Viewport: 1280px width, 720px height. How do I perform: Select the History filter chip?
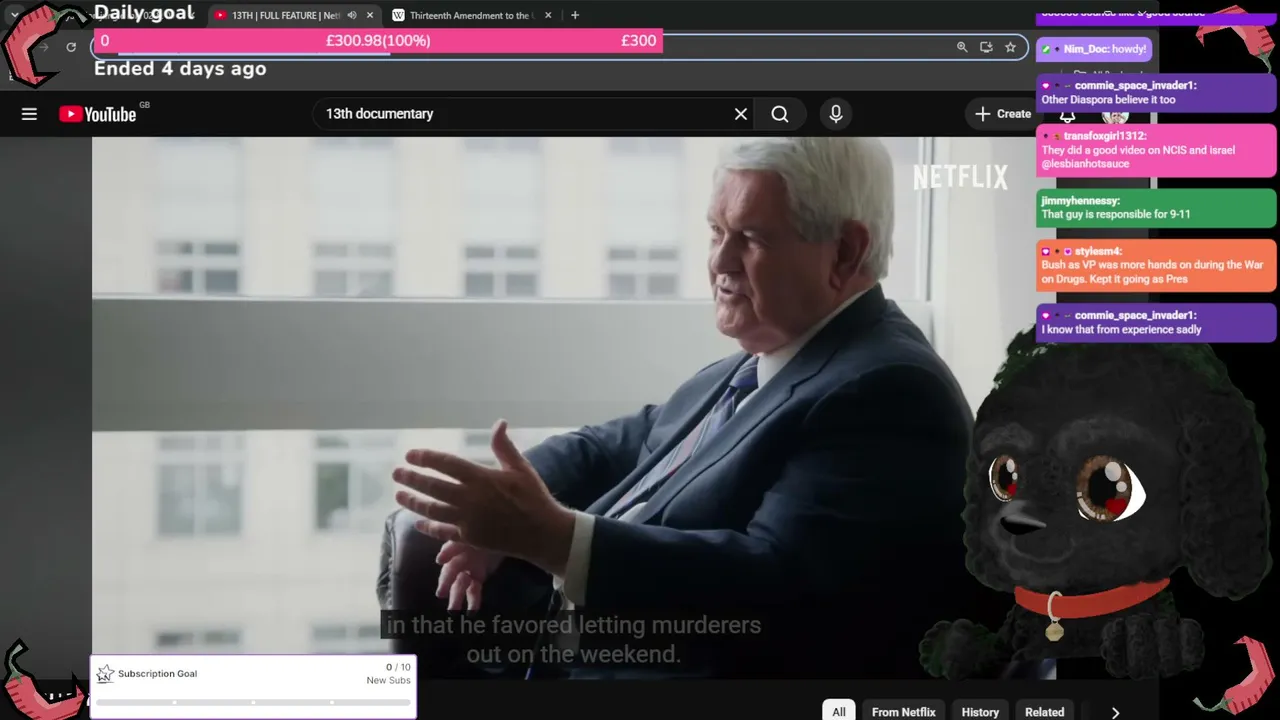980,712
